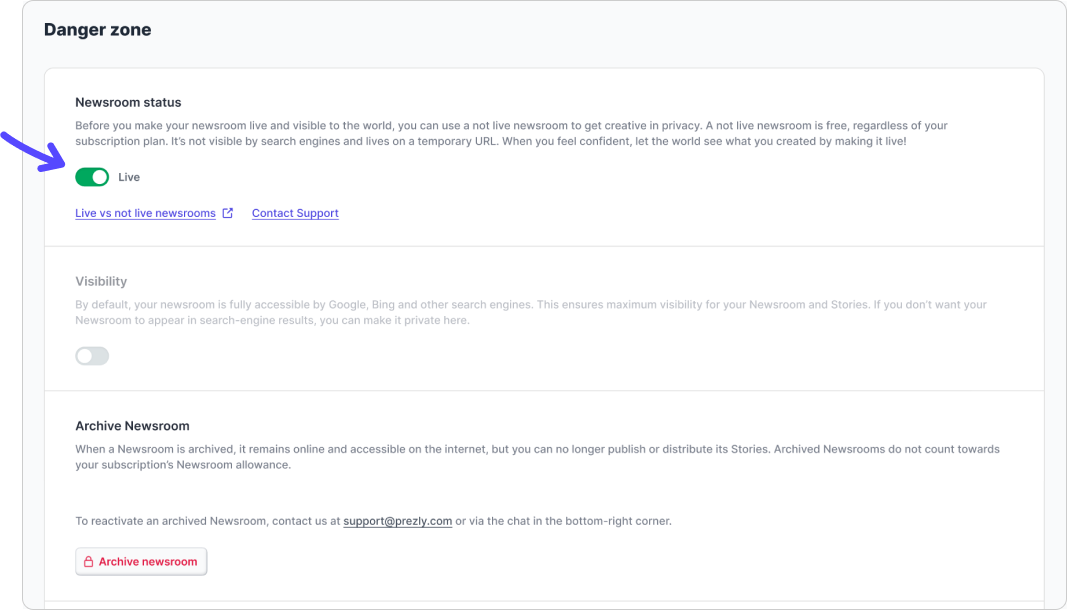Click the Live label next to switch
Image resolution: width=1067 pixels, height=610 pixels.
pos(129,177)
